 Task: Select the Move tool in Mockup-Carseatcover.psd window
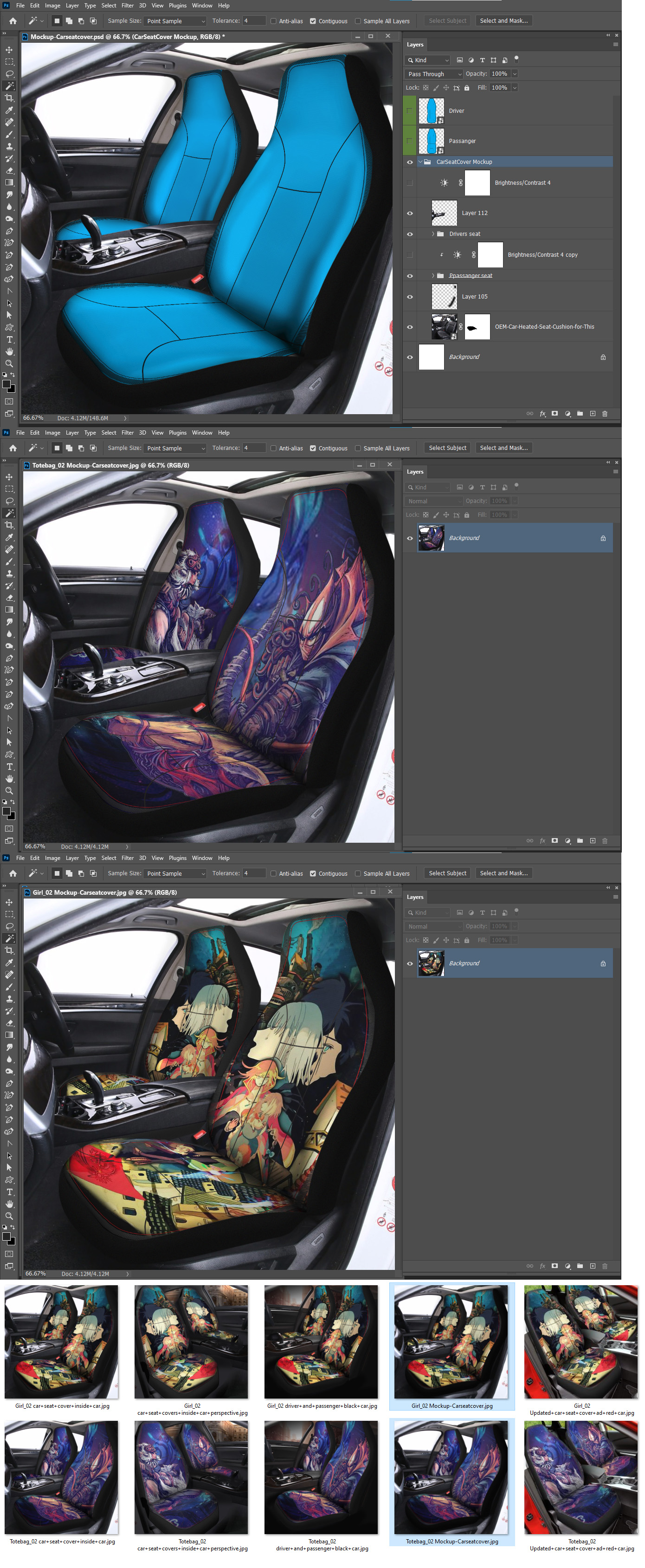[9, 50]
